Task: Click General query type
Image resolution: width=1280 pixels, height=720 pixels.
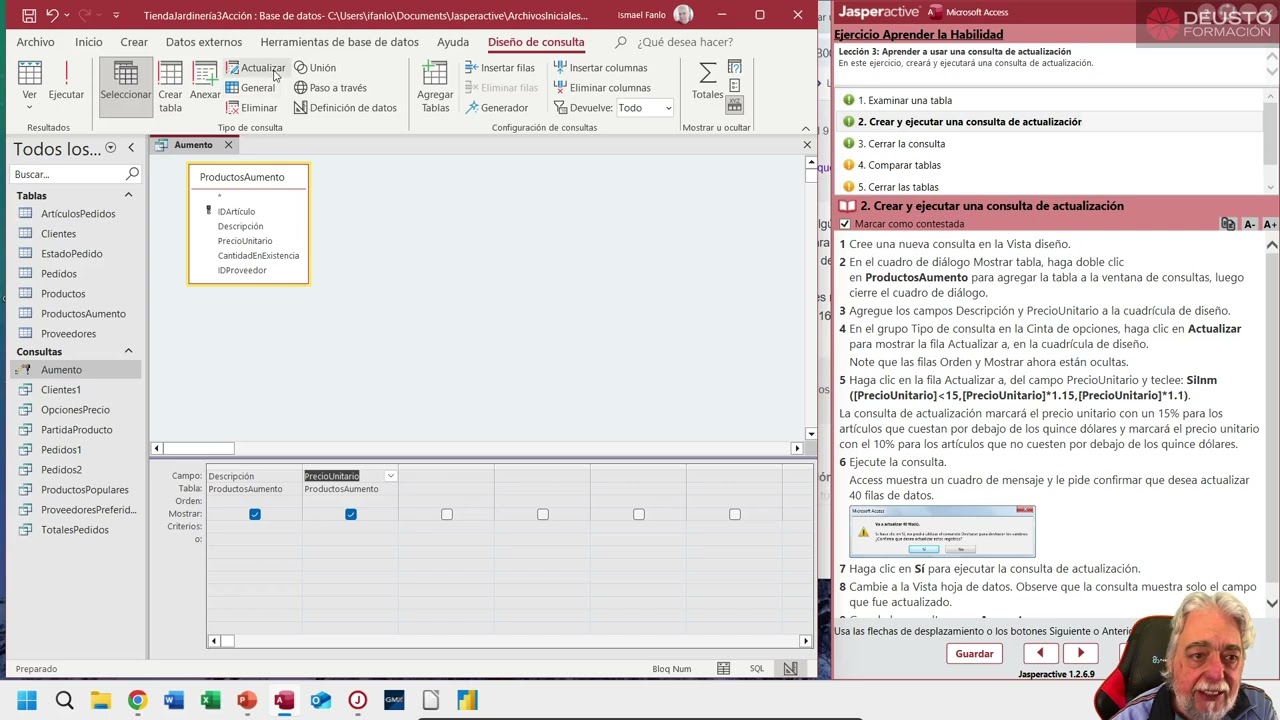Action: (250, 88)
